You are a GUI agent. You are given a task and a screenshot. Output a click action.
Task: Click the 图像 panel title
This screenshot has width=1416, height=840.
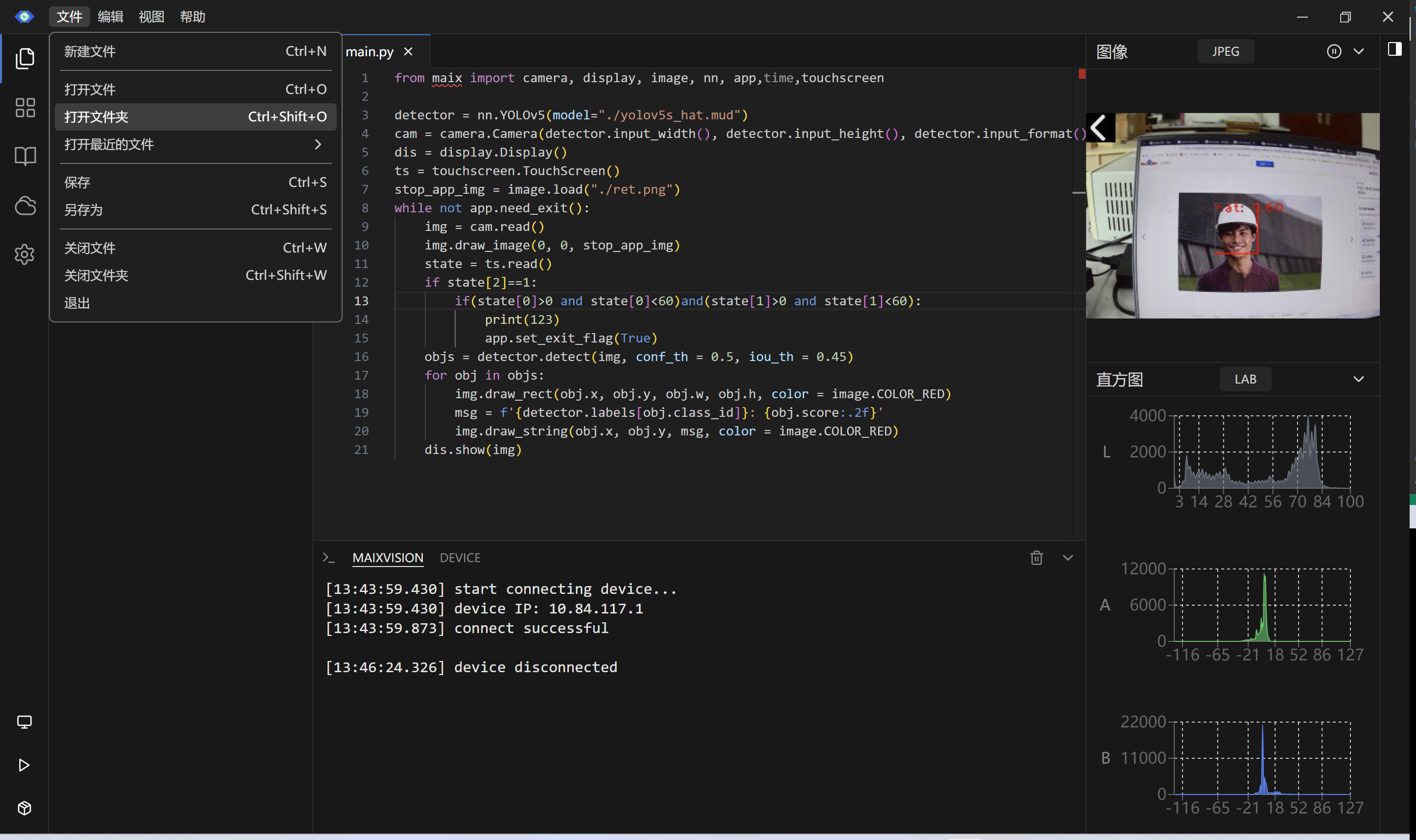pyautogui.click(x=1112, y=51)
